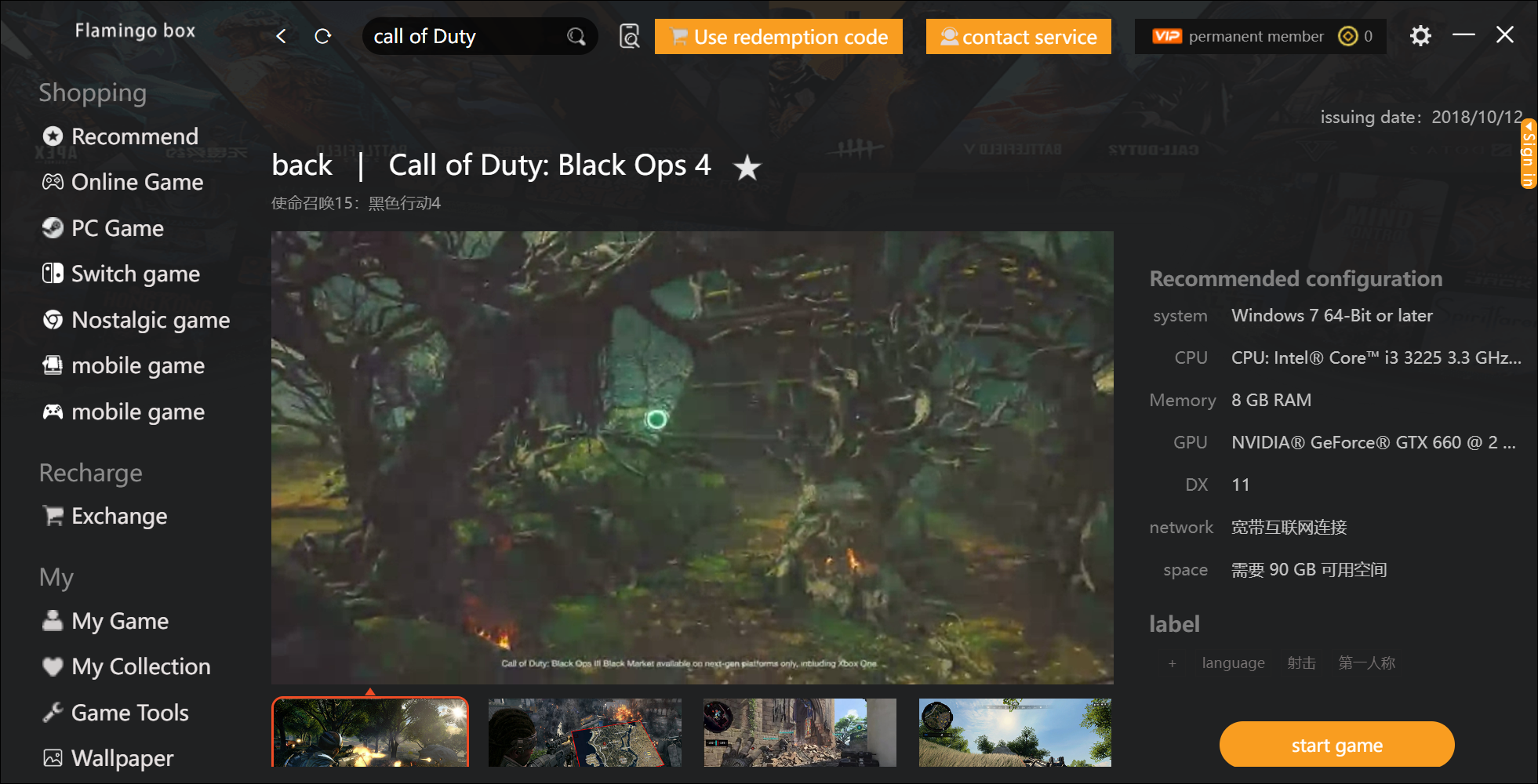The width and height of the screenshot is (1538, 784).
Task: Click the permanent member label
Action: (x=1256, y=37)
